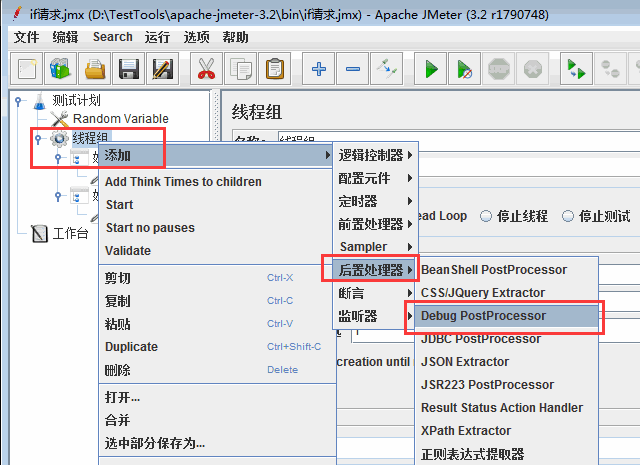Click the Expand All plus icon
The image size is (640, 465).
coord(319,69)
